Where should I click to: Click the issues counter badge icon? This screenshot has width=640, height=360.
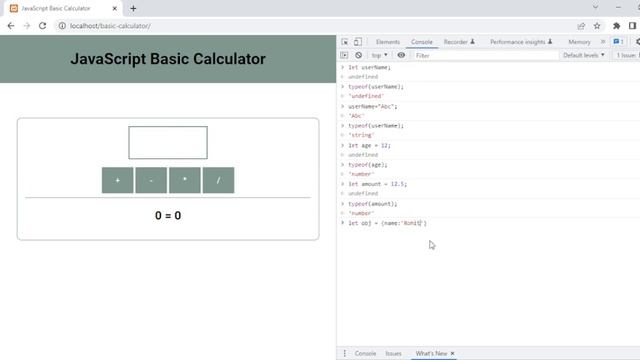(x=618, y=42)
